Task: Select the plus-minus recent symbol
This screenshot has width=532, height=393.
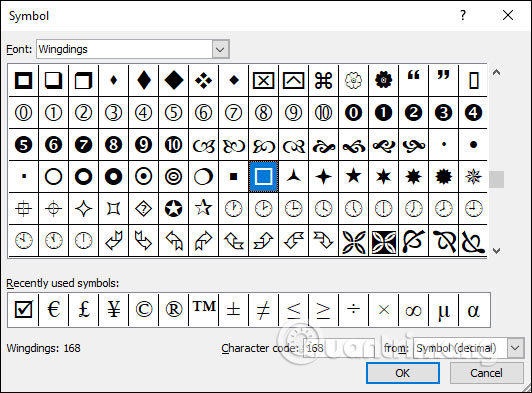Action: [233, 310]
